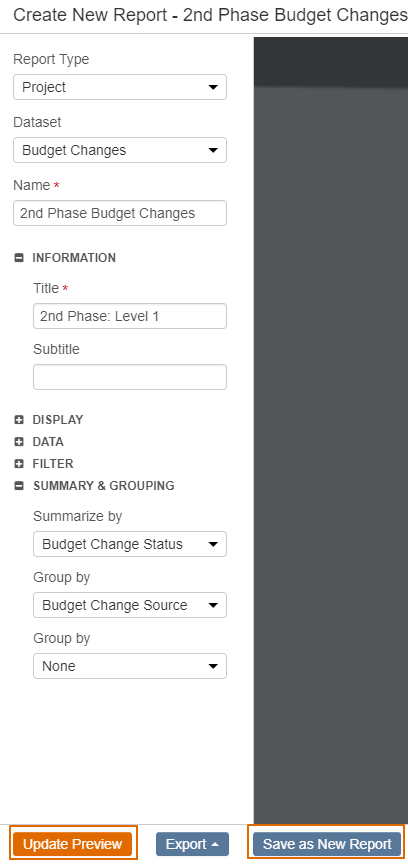
Task: Click the Dataset dropdown arrow
Action: click(213, 150)
